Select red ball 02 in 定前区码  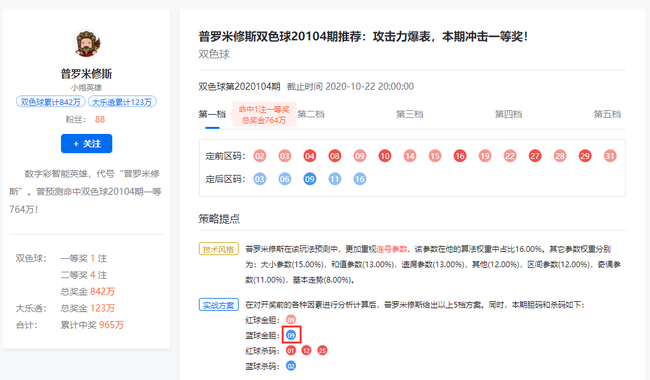click(260, 156)
